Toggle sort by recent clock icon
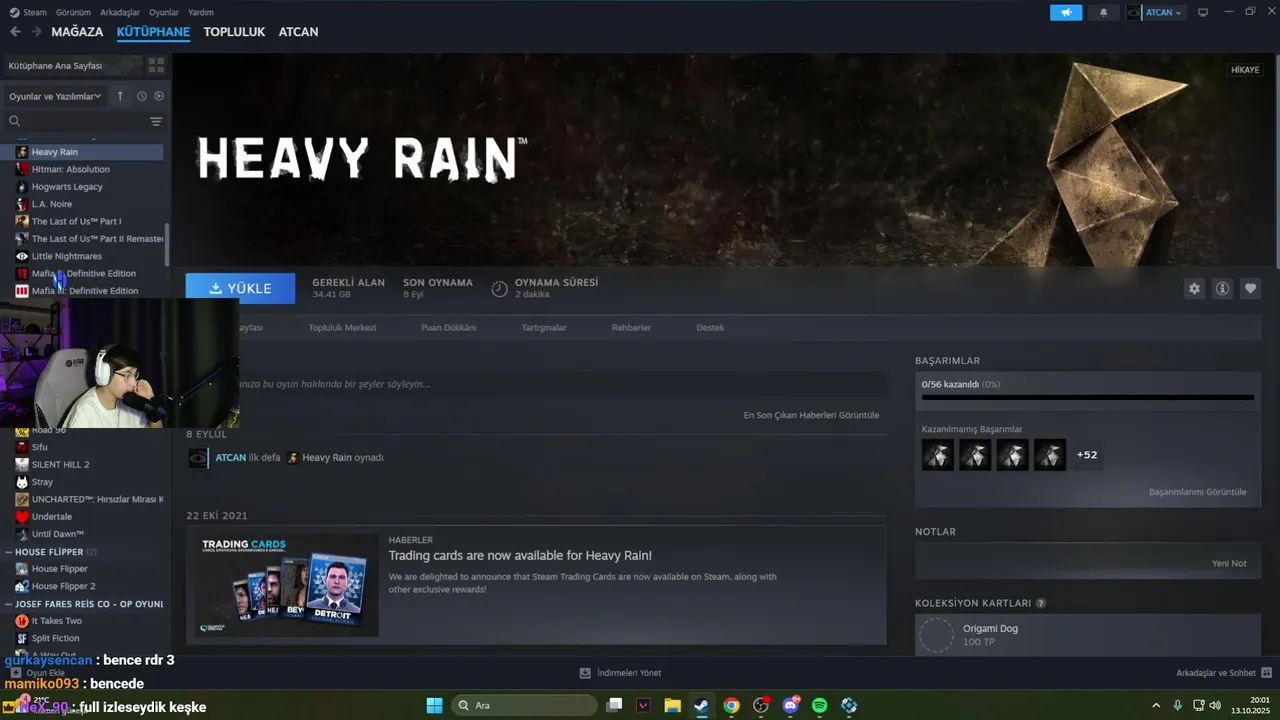 click(x=142, y=96)
